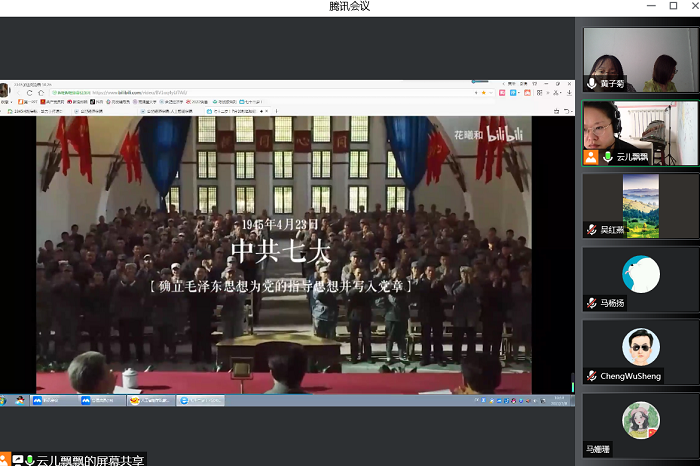
Task: Click 吴红燕's landscape avatar picture
Action: point(641,206)
